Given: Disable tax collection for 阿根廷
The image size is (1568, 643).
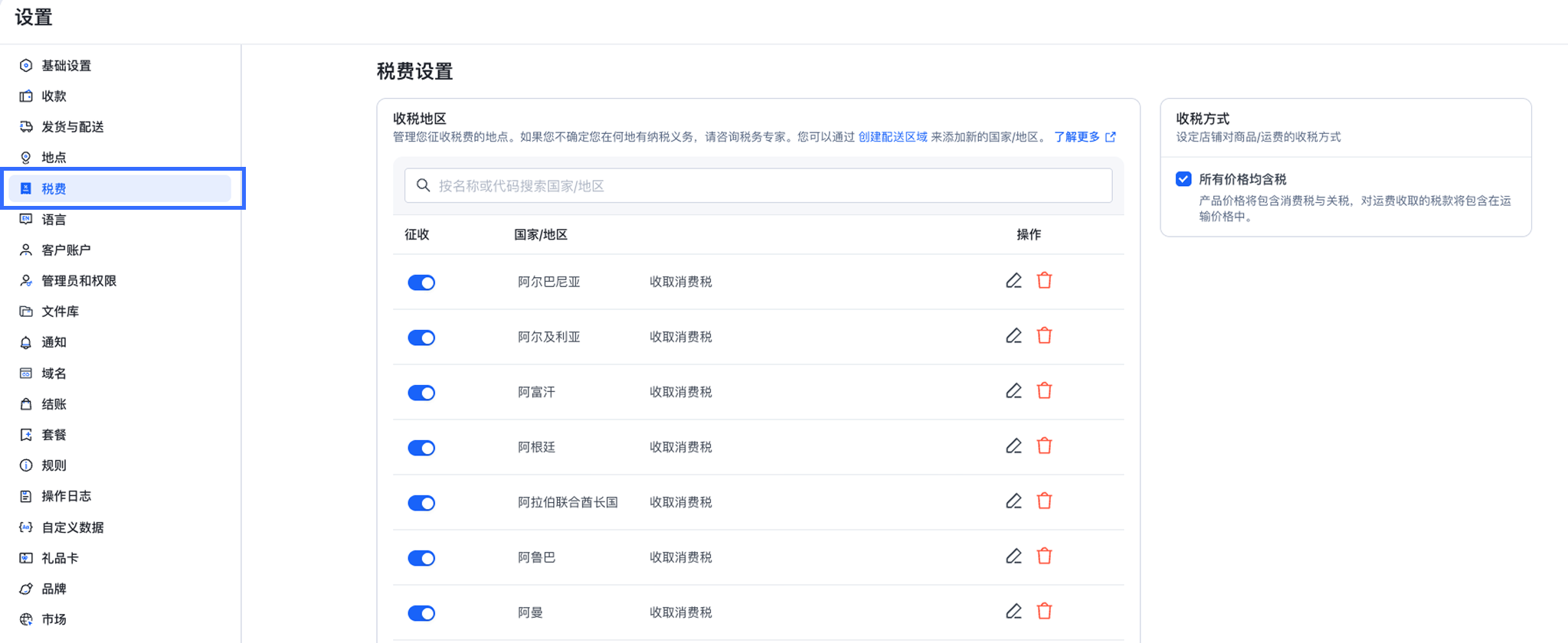Looking at the screenshot, I should pos(421,448).
